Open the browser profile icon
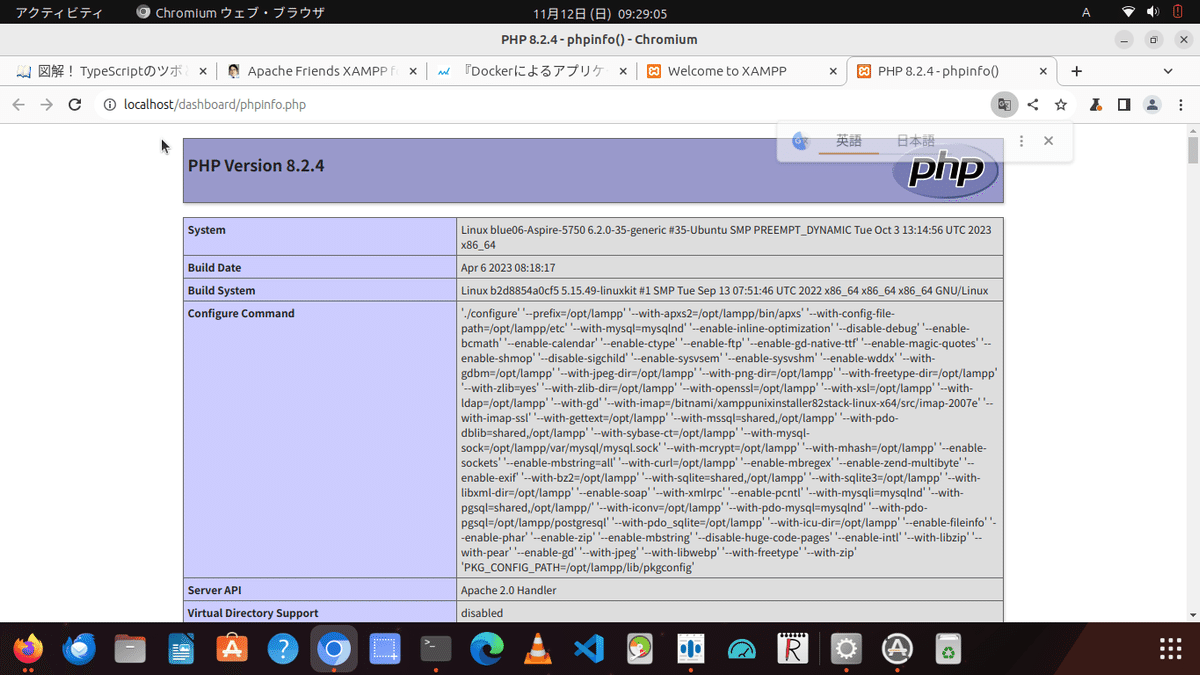Viewport: 1200px width, 675px height. point(1151,104)
